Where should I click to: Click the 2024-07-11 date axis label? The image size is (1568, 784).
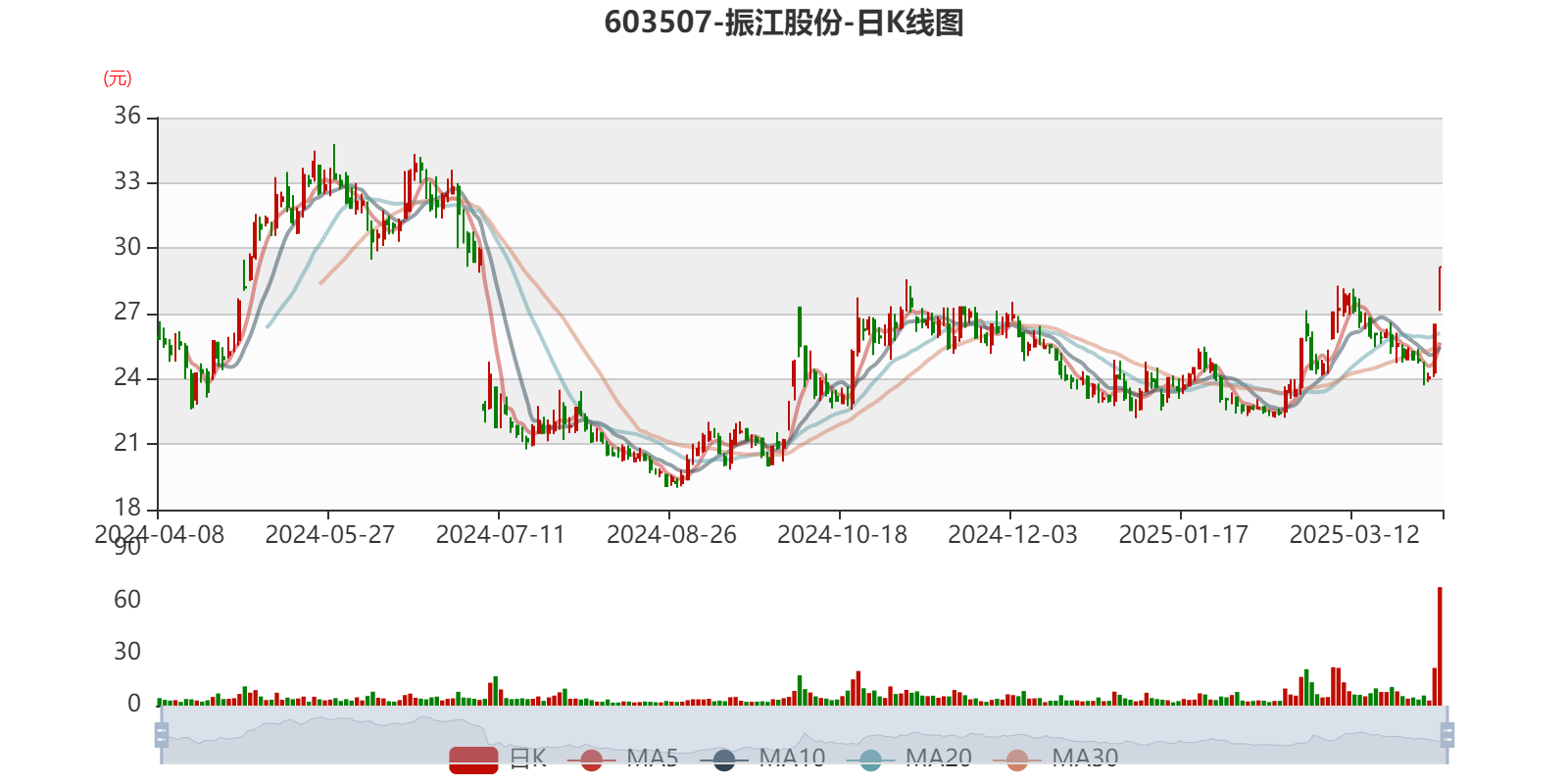500,535
